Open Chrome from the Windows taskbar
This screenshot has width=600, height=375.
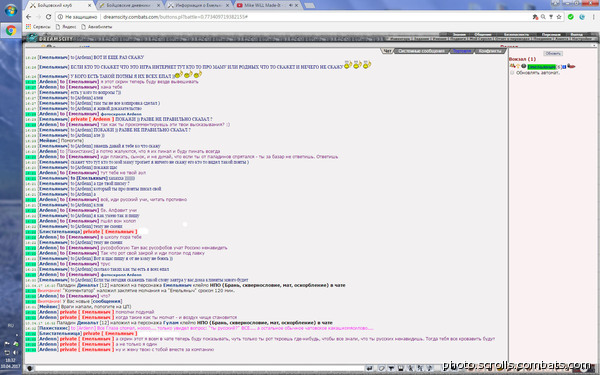click(x=11, y=31)
